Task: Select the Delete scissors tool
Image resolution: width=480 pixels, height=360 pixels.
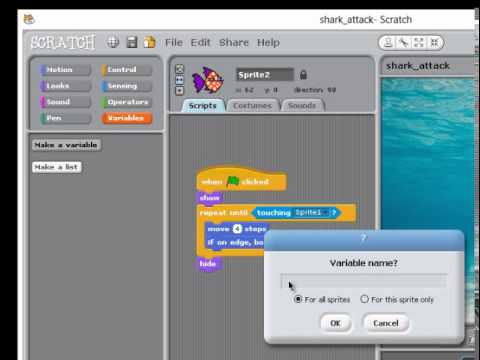Action: (403, 43)
